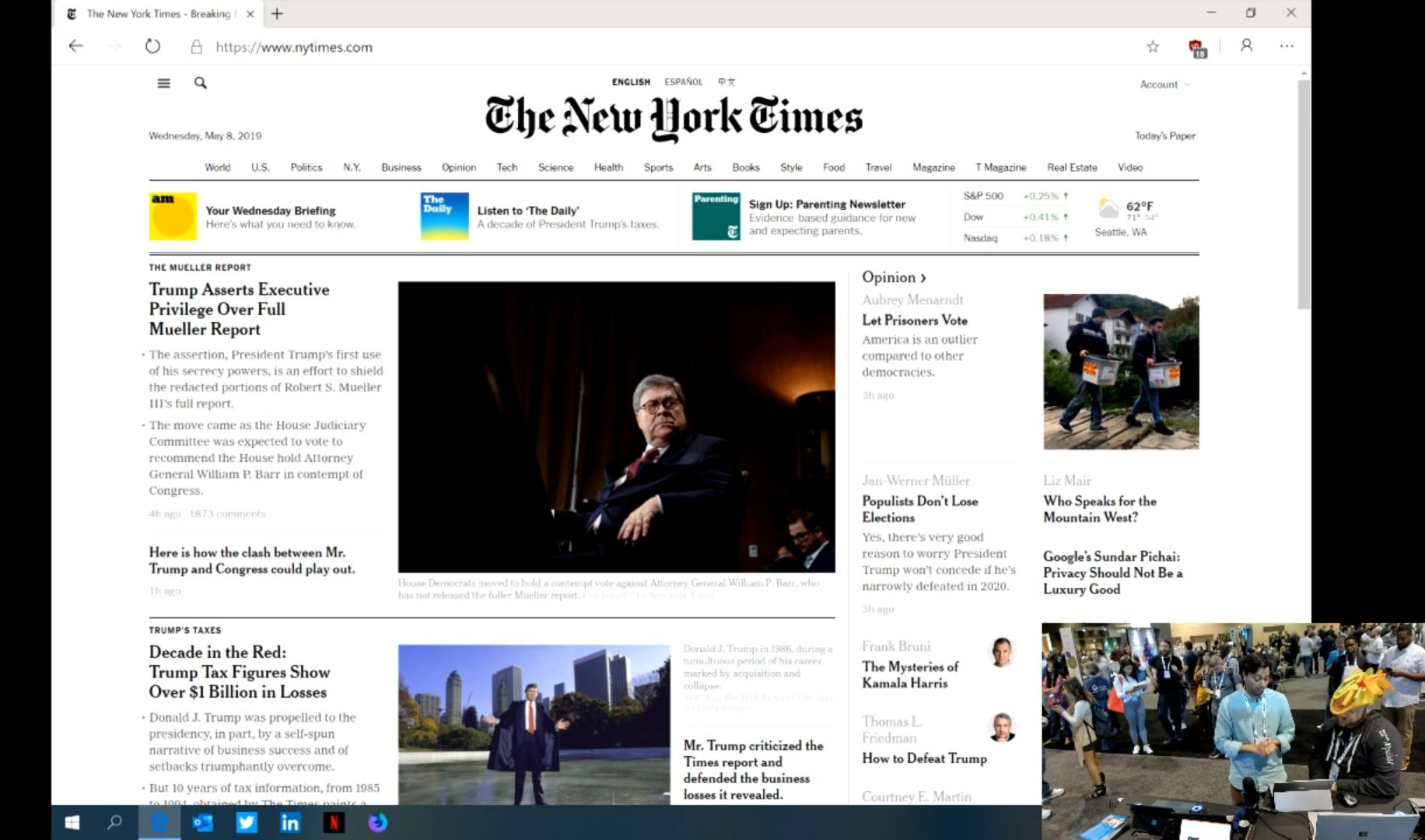
Task: Open 'Populists Don't Lose Elections' opinion
Action: [919, 509]
